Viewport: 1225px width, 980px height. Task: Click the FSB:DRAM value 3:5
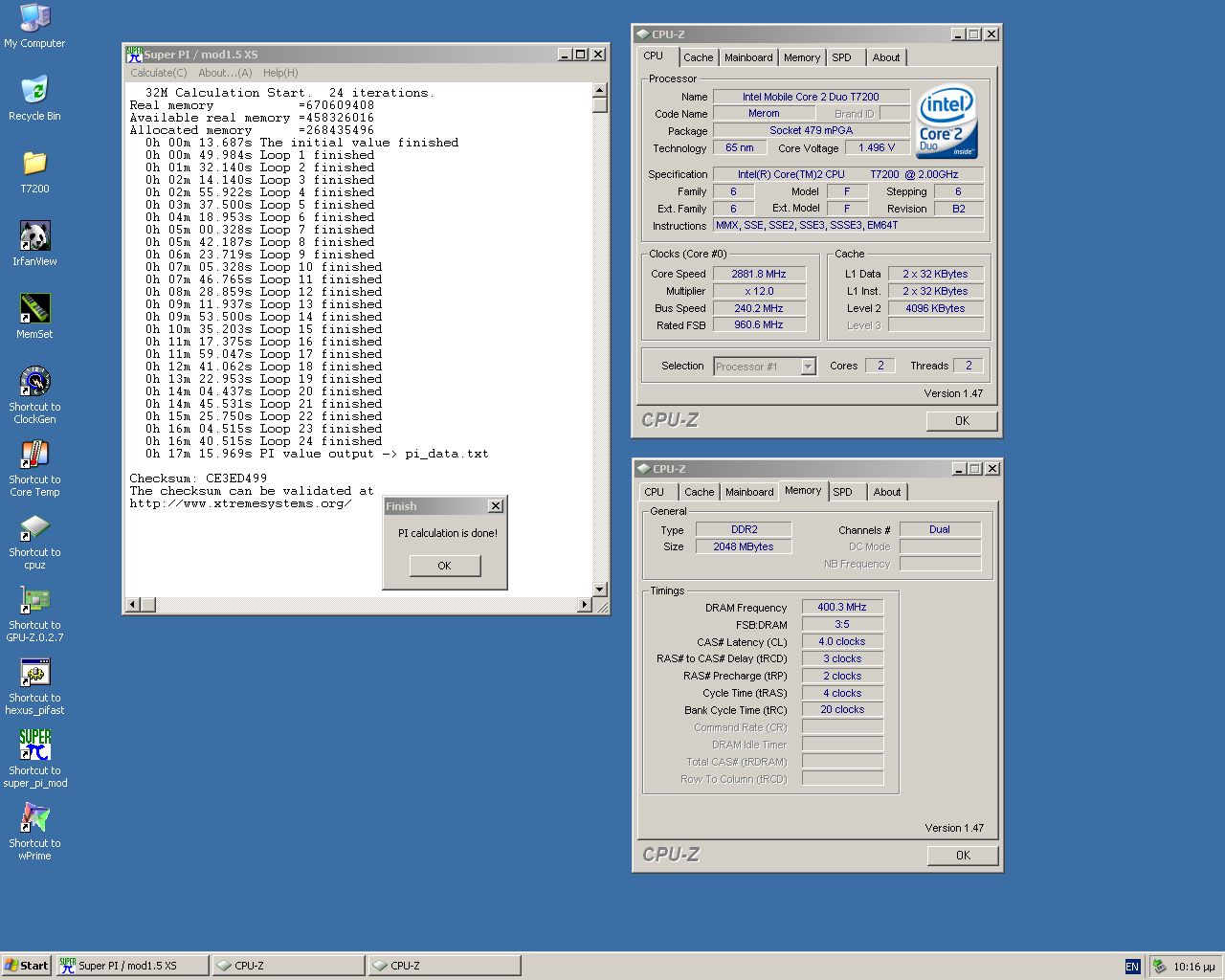coord(842,624)
